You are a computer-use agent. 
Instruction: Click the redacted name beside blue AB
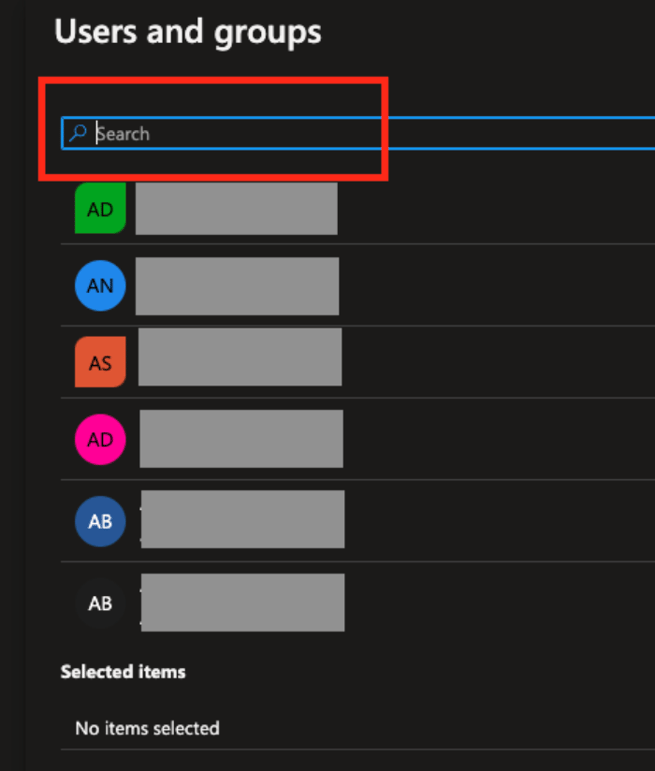243,519
